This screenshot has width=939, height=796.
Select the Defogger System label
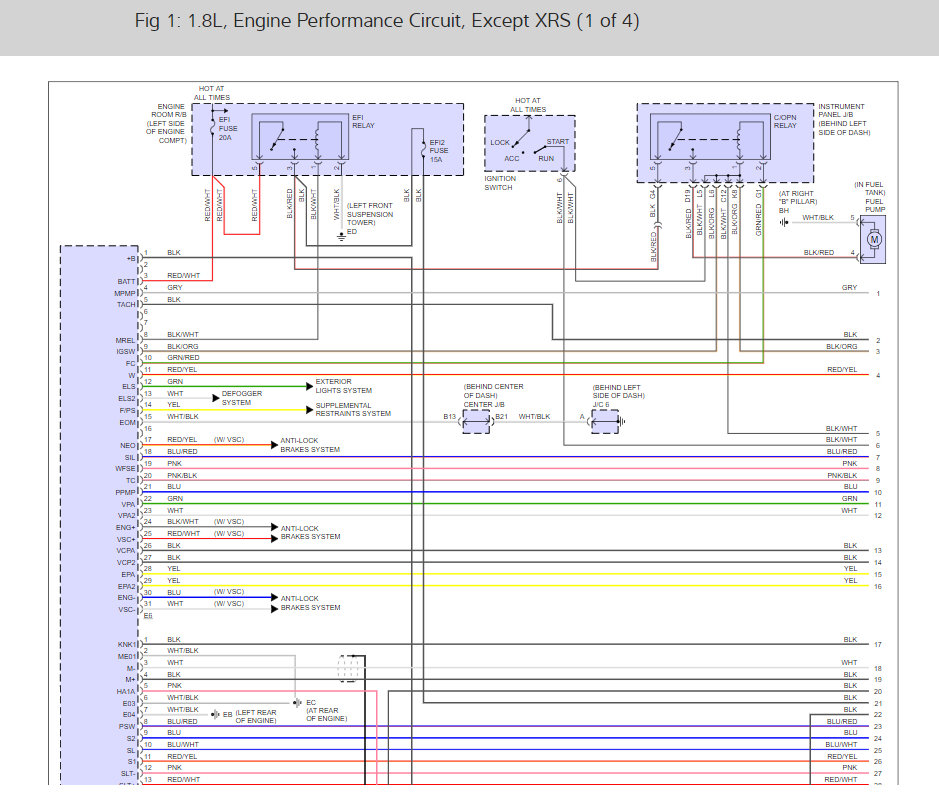241,398
